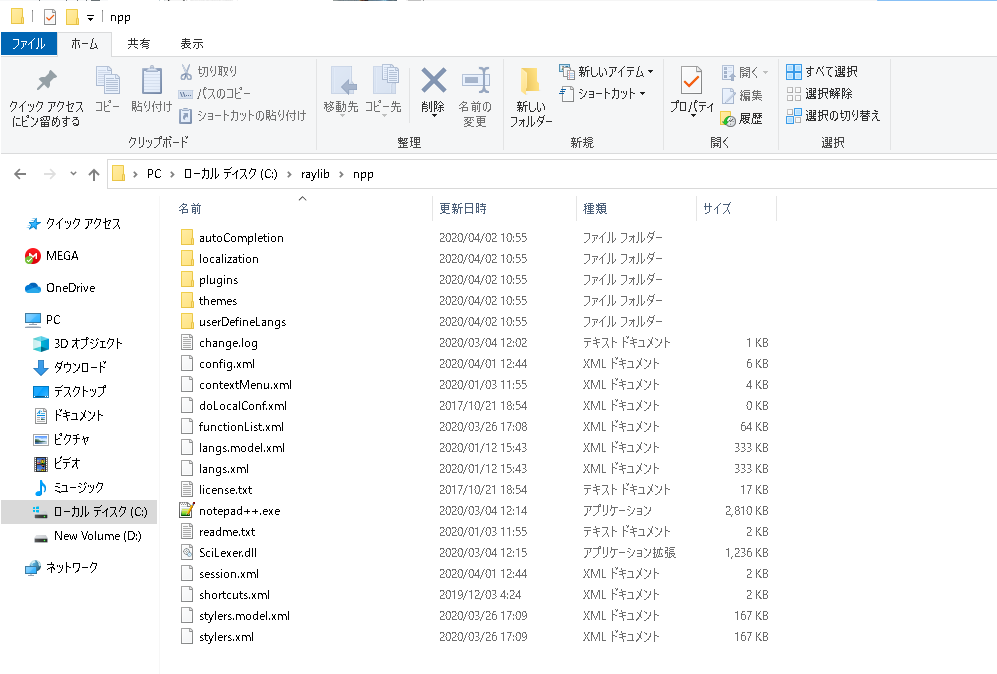Select the stylers.model.xml file
The width and height of the screenshot is (997, 674).
pyautogui.click(x=235, y=616)
